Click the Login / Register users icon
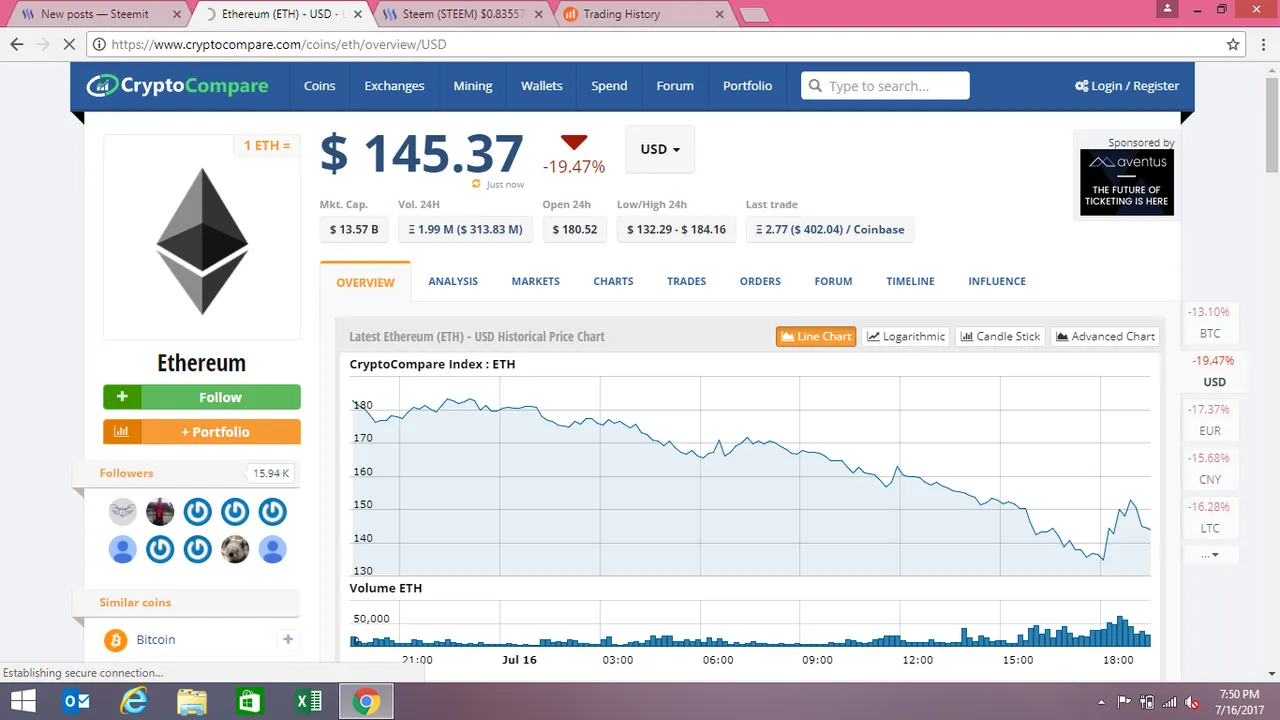1280x720 pixels. (x=1081, y=86)
